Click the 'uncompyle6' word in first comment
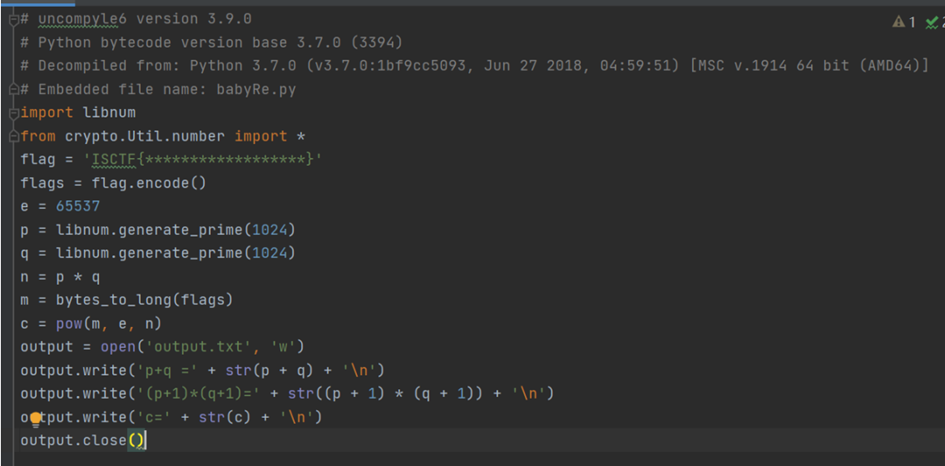 coord(83,20)
